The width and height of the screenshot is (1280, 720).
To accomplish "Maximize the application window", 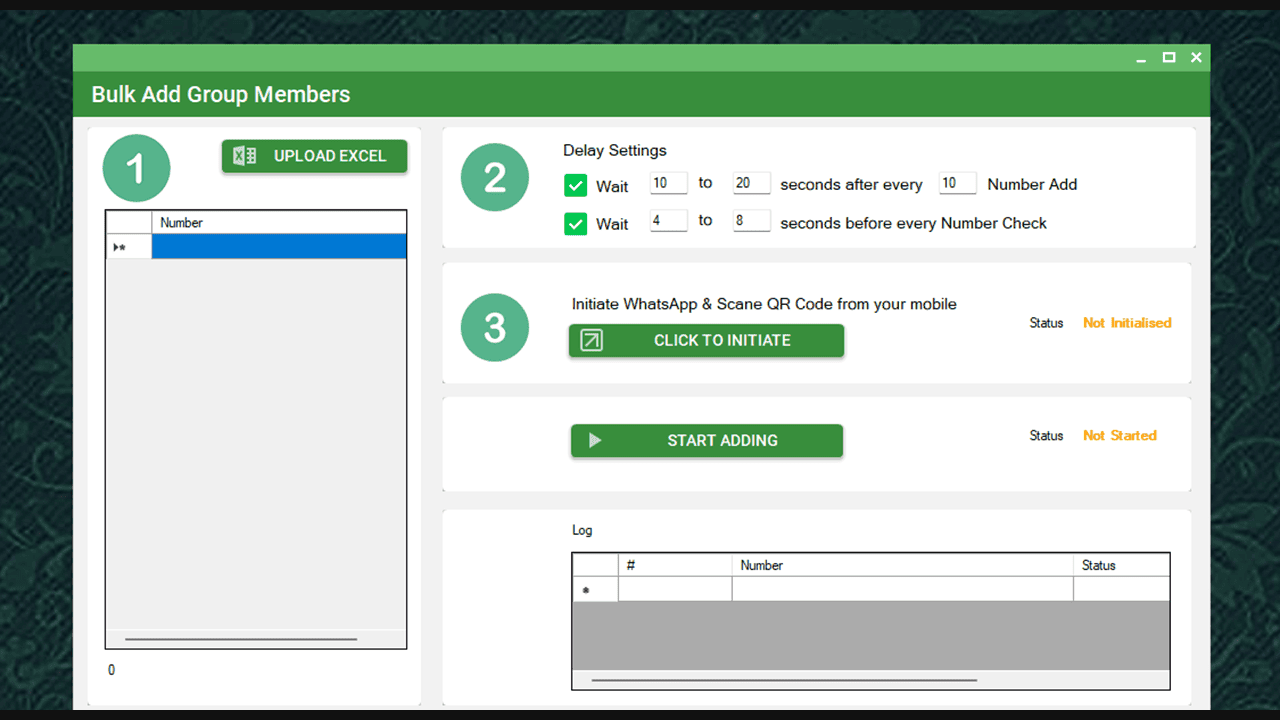I will (1168, 58).
